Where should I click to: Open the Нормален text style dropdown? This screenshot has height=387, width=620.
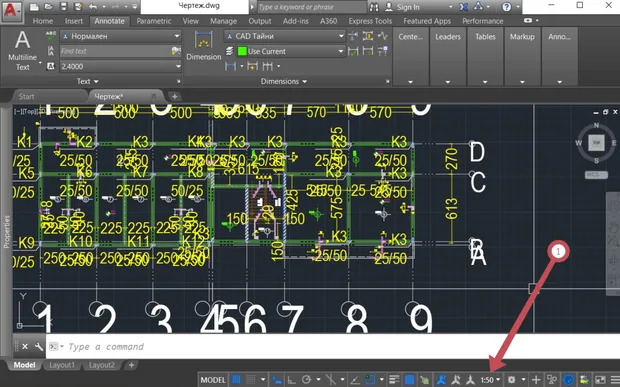tap(121, 36)
